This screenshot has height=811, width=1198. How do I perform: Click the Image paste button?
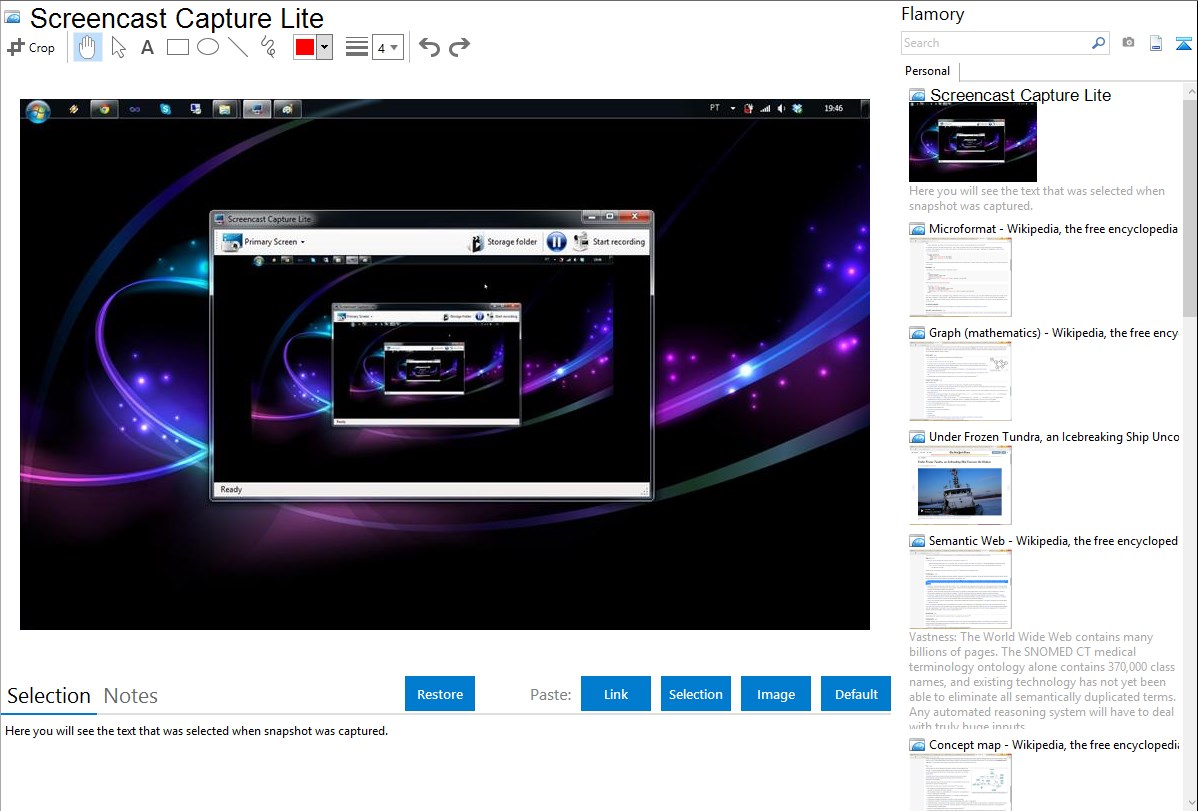pyautogui.click(x=775, y=694)
